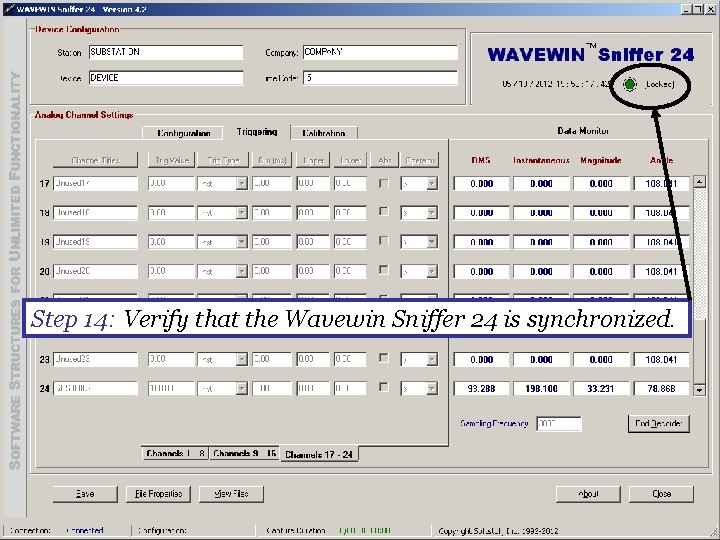The width and height of the screenshot is (720, 540).
Task: Click the Channel Titles column header button
Action: (96, 160)
